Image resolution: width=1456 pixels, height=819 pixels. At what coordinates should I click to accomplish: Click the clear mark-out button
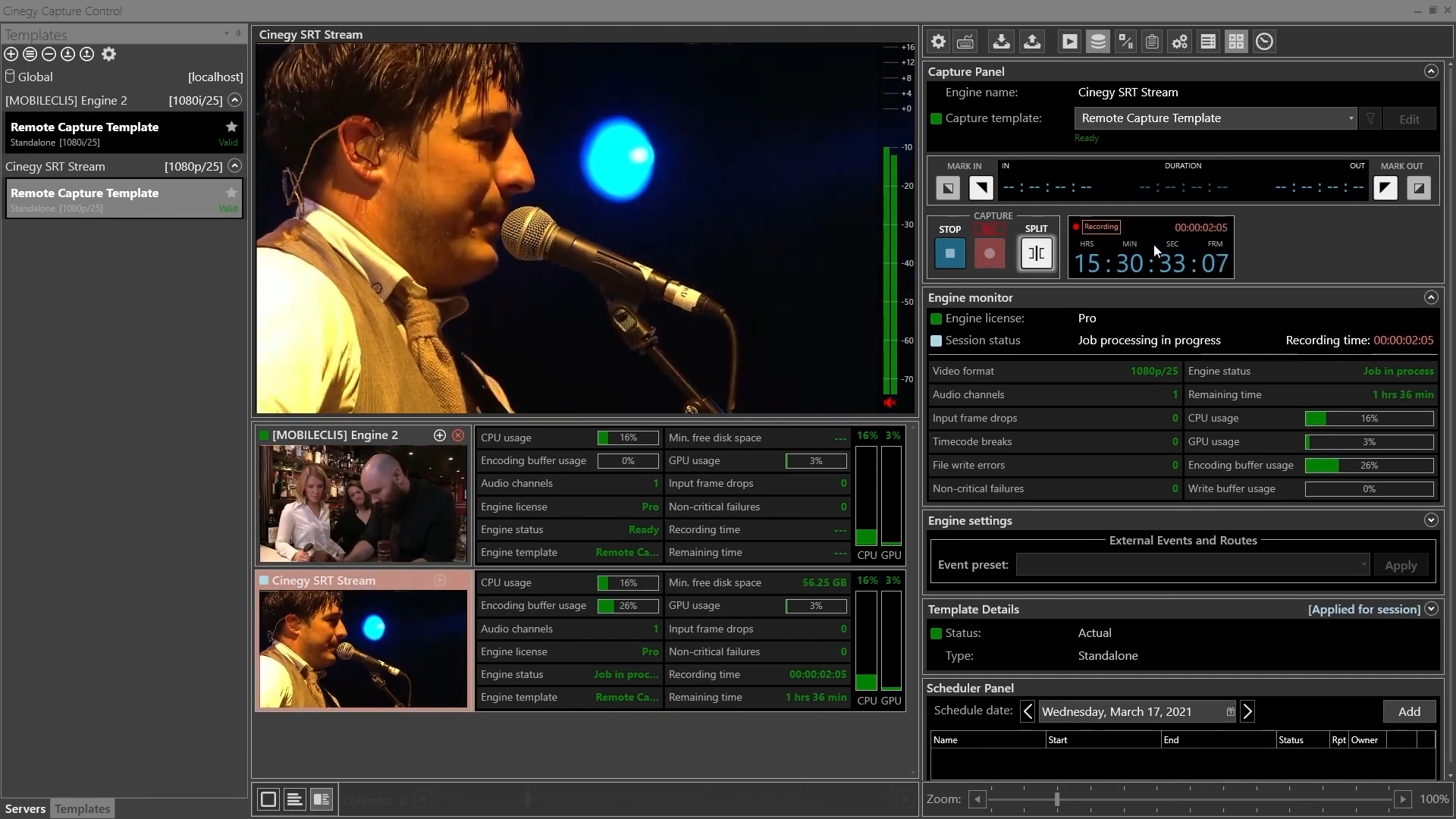pyautogui.click(x=1419, y=187)
